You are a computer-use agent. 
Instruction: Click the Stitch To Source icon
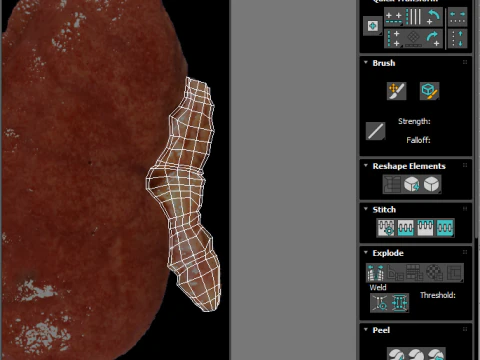coord(426,228)
